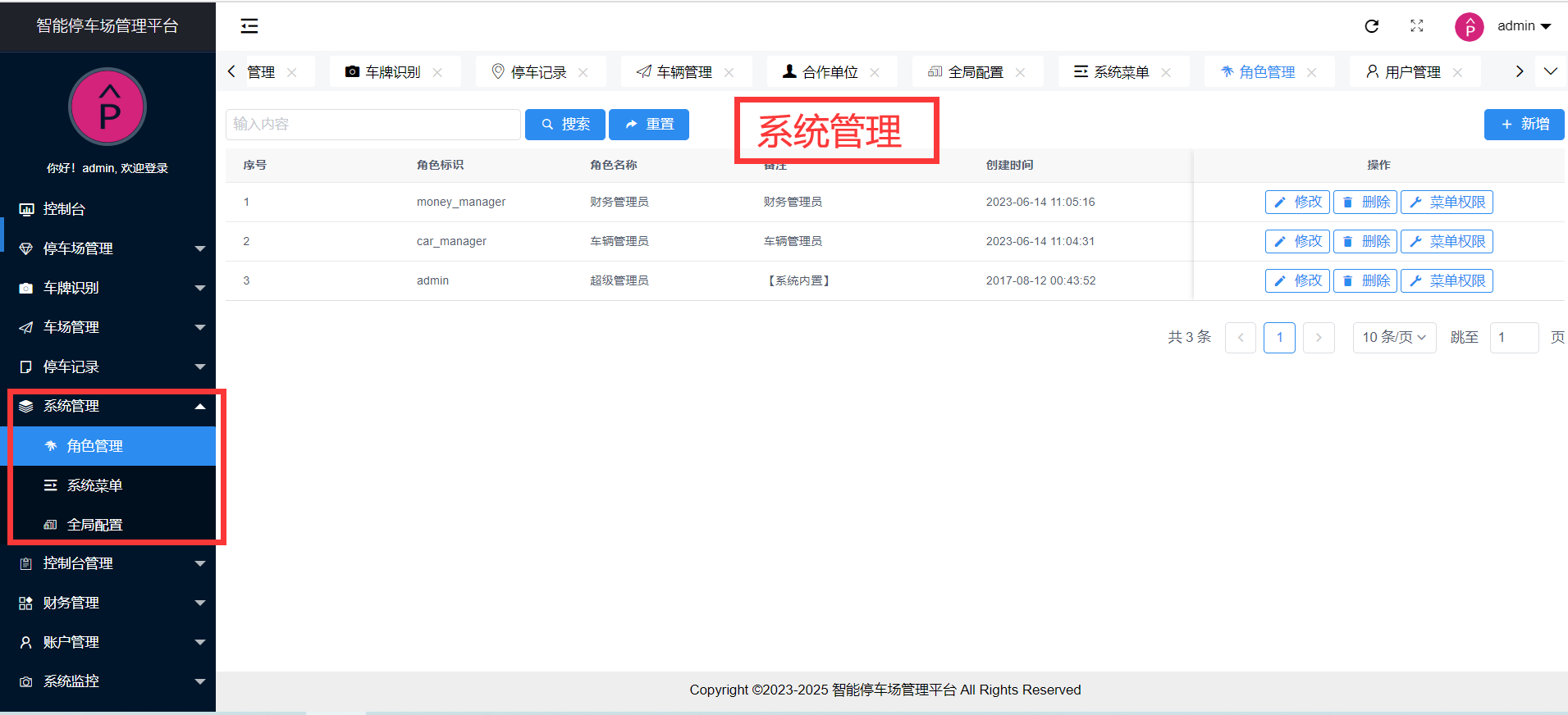Click the 跳至 page number input

[x=1514, y=337]
